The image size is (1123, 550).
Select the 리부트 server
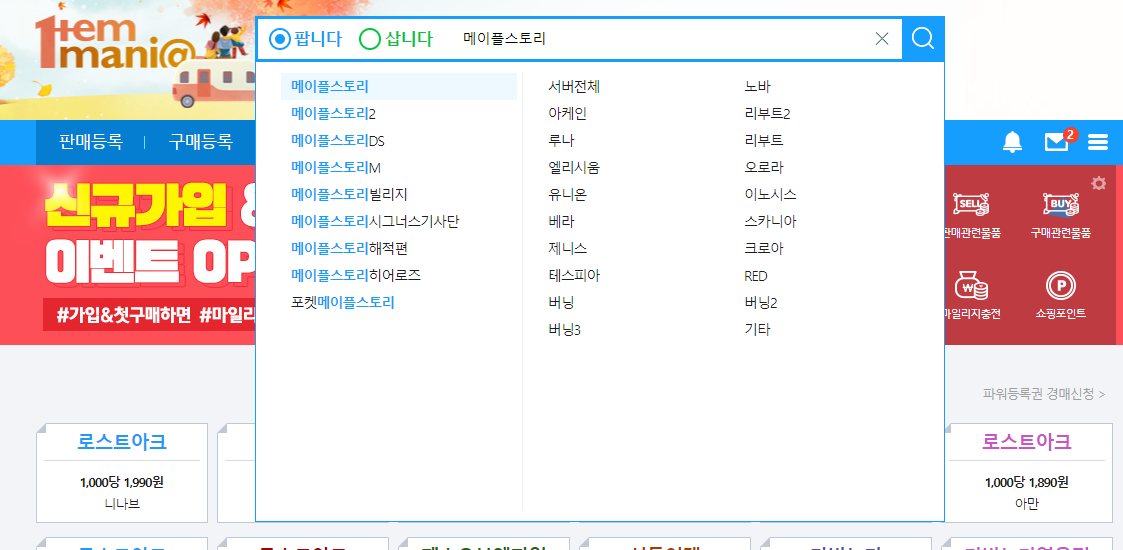[764, 141]
